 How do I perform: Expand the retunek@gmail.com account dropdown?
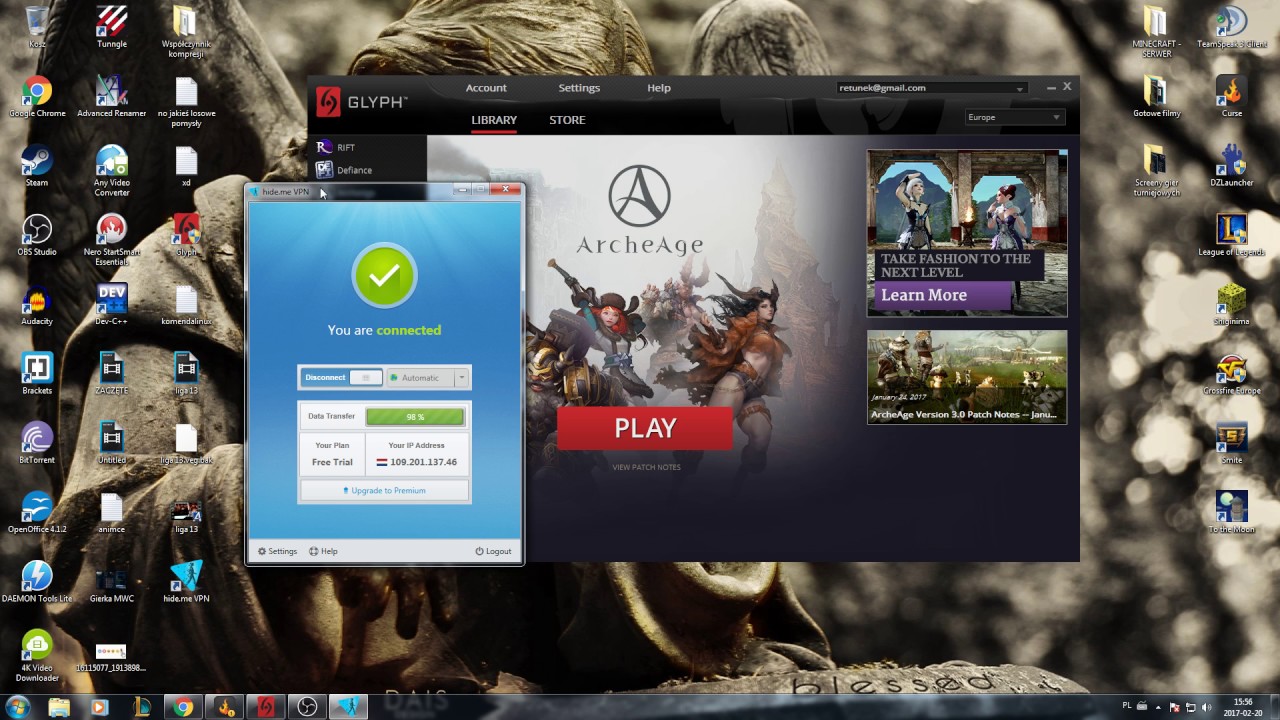[932, 88]
